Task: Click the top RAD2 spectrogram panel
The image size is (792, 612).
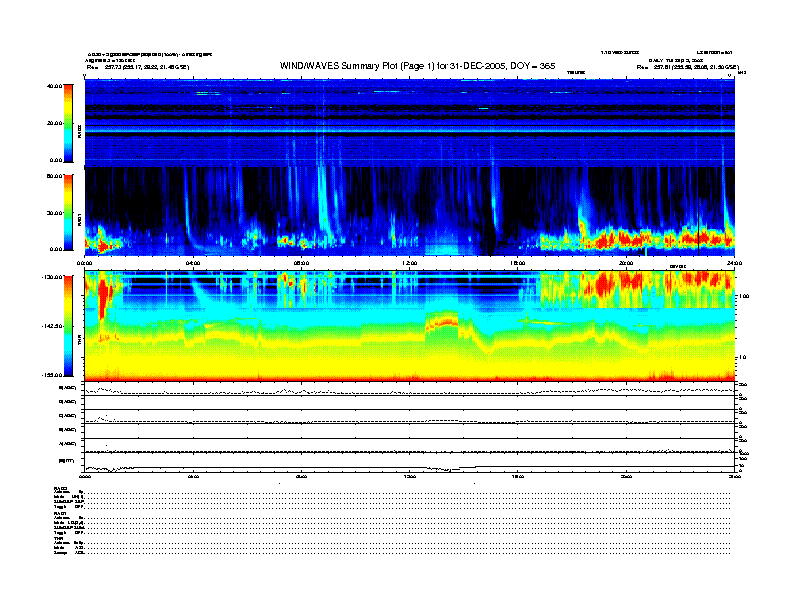Action: pyautogui.click(x=409, y=122)
